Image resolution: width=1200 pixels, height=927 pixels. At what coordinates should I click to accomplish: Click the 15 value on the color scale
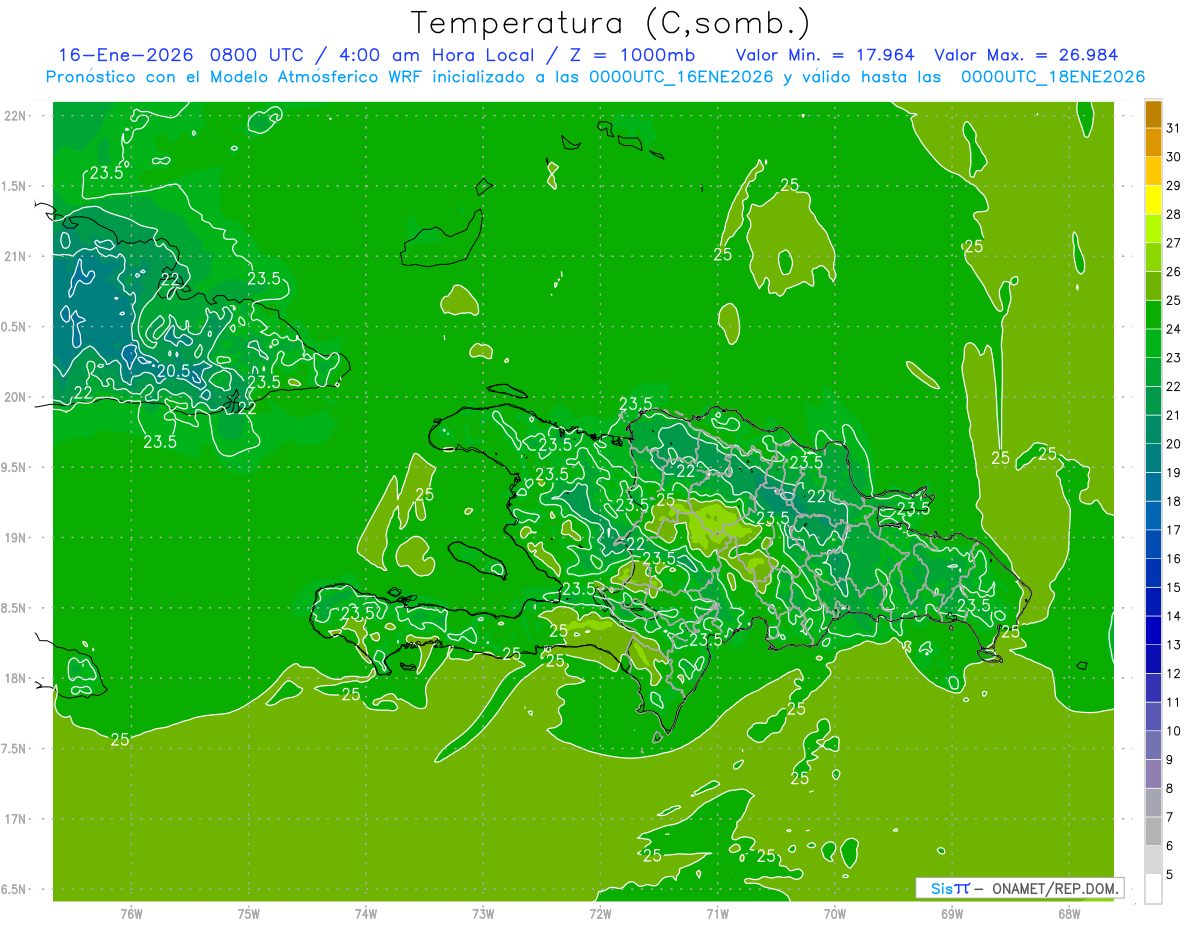pos(1174,587)
